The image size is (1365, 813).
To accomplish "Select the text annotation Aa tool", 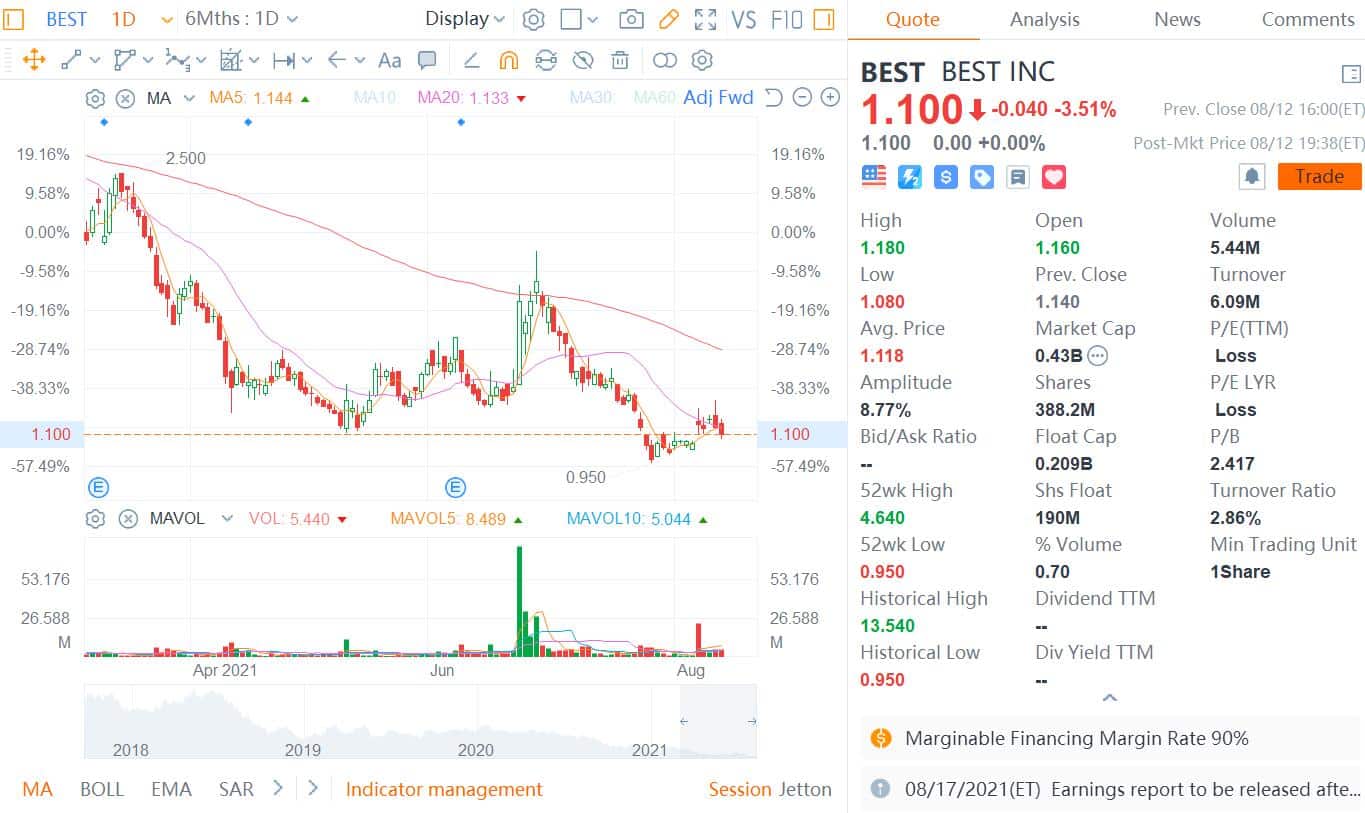I will pyautogui.click(x=389, y=60).
